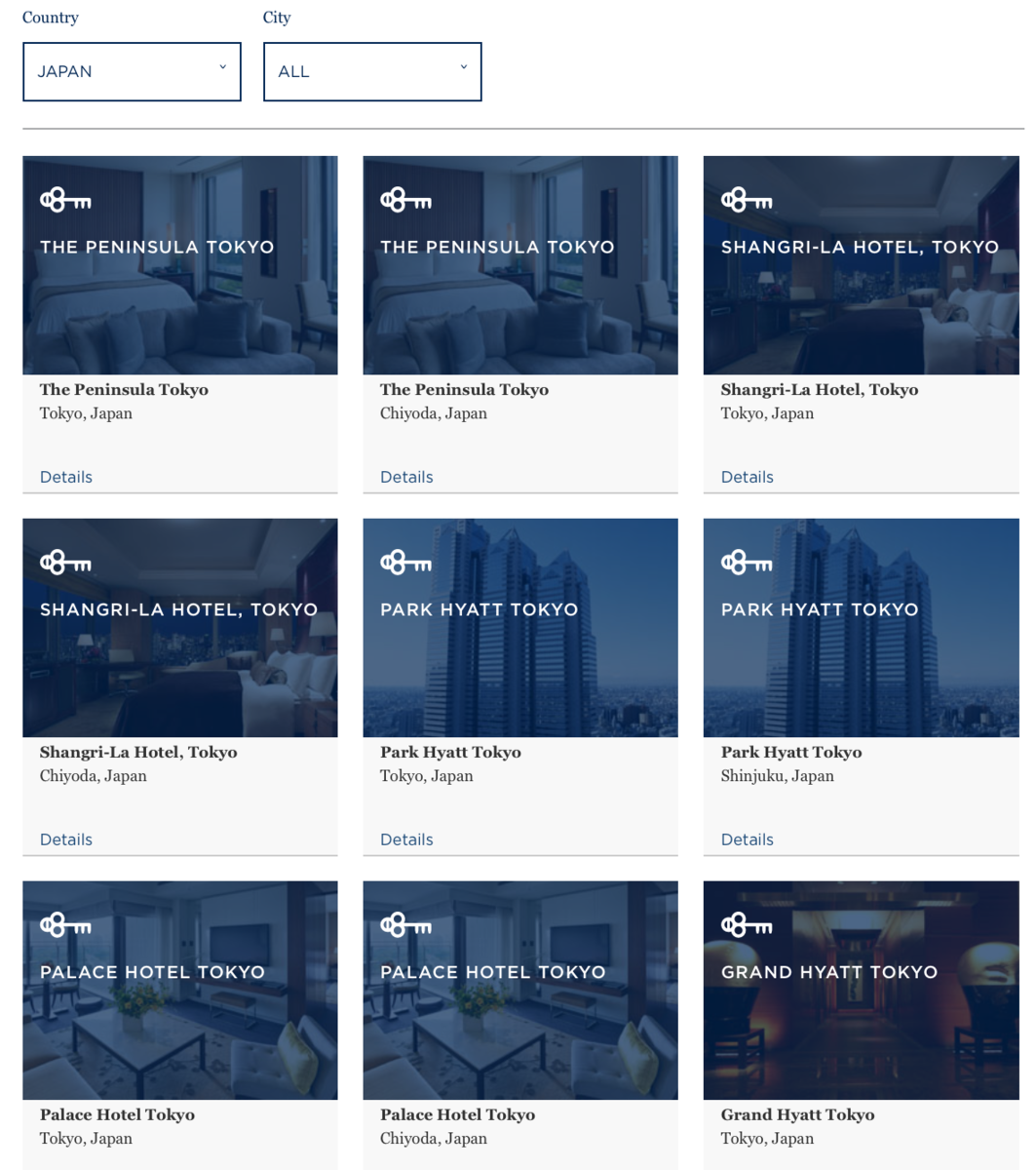Open Details for The Peninsula Tokyo in Chiyoda, Japan
Image resolution: width=1036 pixels, height=1170 pixels.
tap(406, 477)
